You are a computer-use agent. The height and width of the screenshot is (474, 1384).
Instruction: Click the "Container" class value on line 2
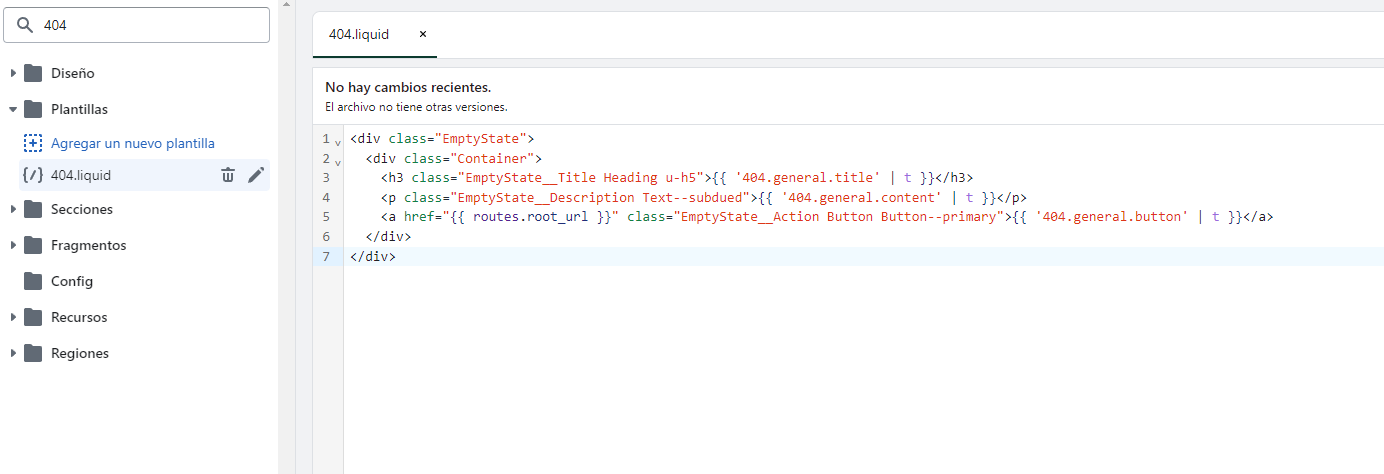(x=495, y=158)
